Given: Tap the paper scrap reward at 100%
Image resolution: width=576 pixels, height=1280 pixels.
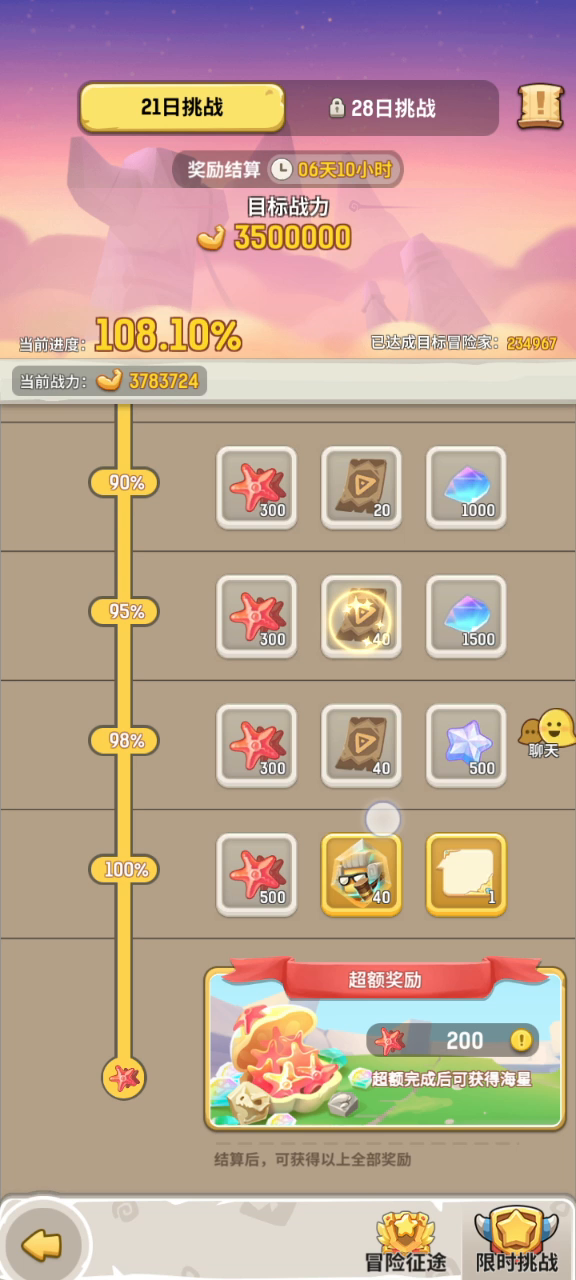Looking at the screenshot, I should click(x=467, y=875).
